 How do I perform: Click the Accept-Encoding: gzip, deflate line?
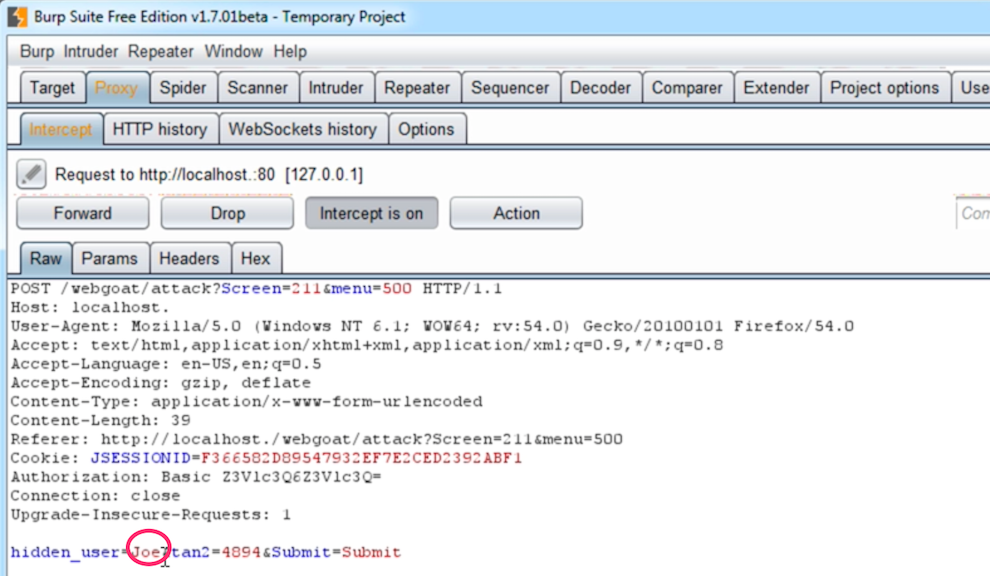(160, 383)
